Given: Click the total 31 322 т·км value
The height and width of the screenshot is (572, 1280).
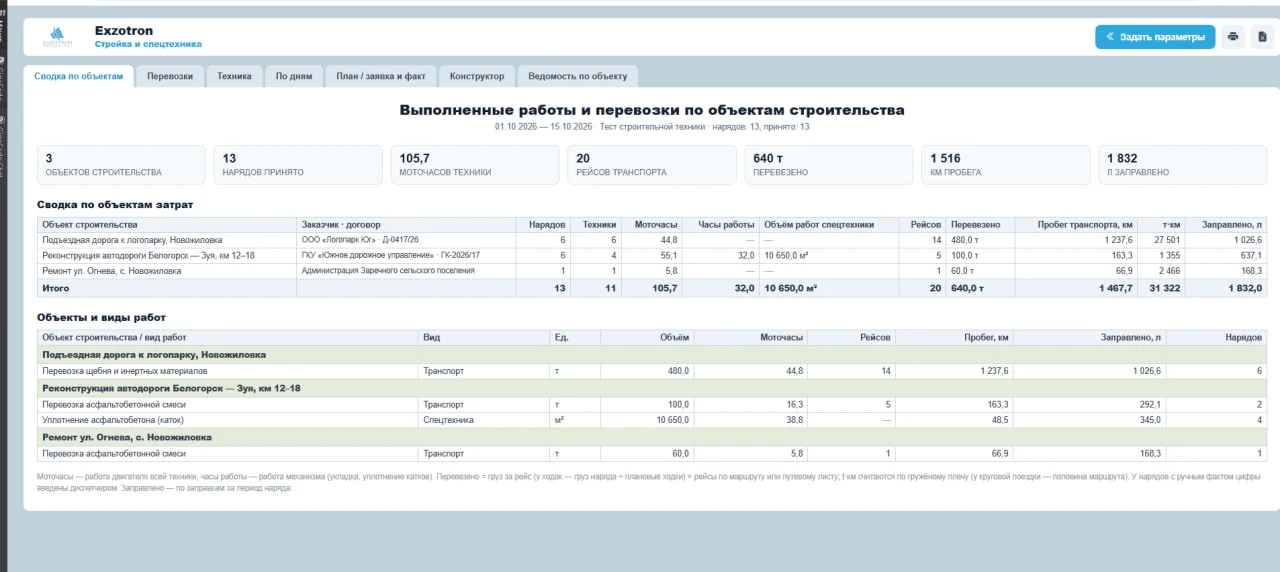Looking at the screenshot, I should coord(1166,288).
